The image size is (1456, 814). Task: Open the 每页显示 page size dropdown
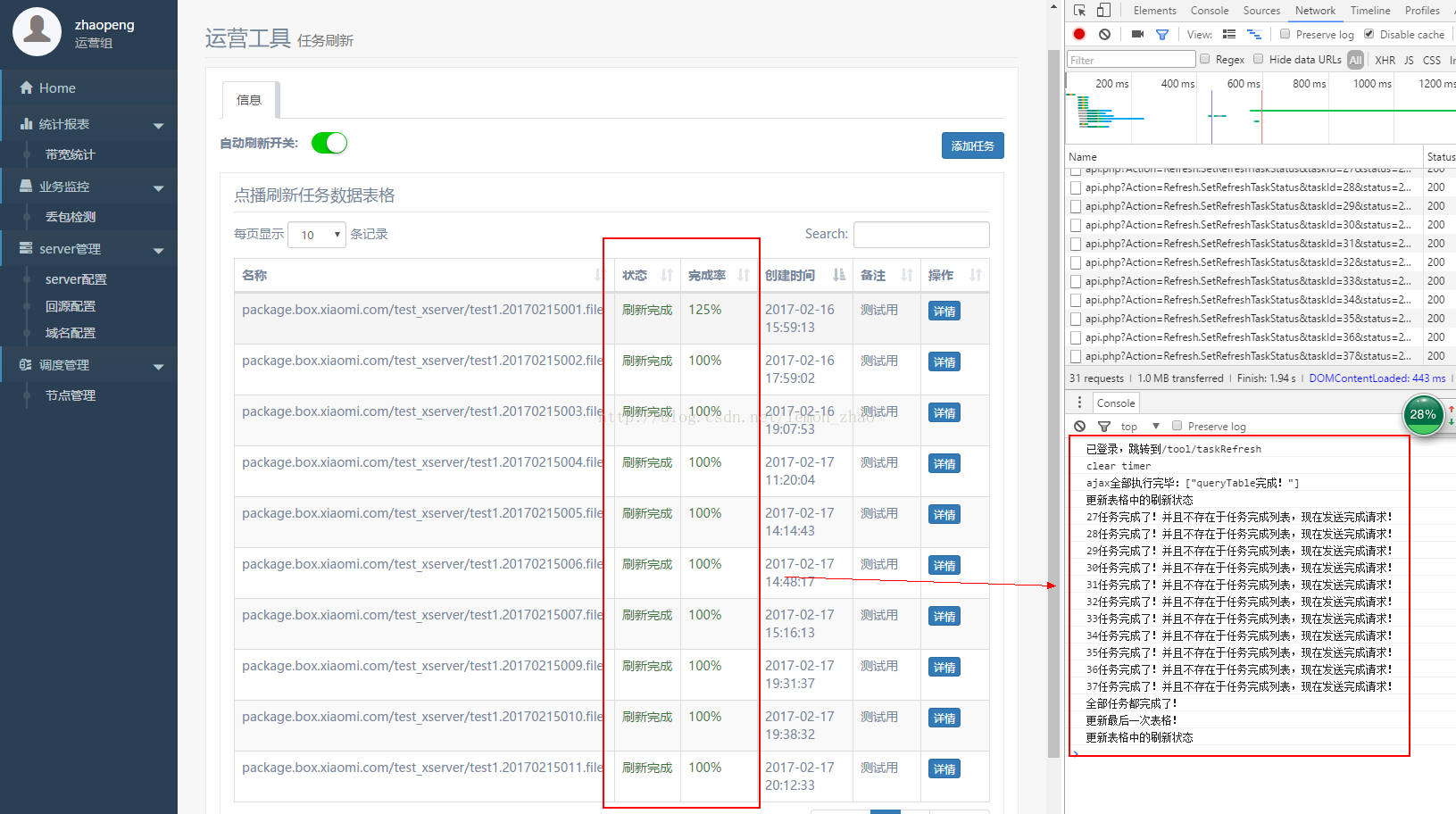(x=317, y=235)
